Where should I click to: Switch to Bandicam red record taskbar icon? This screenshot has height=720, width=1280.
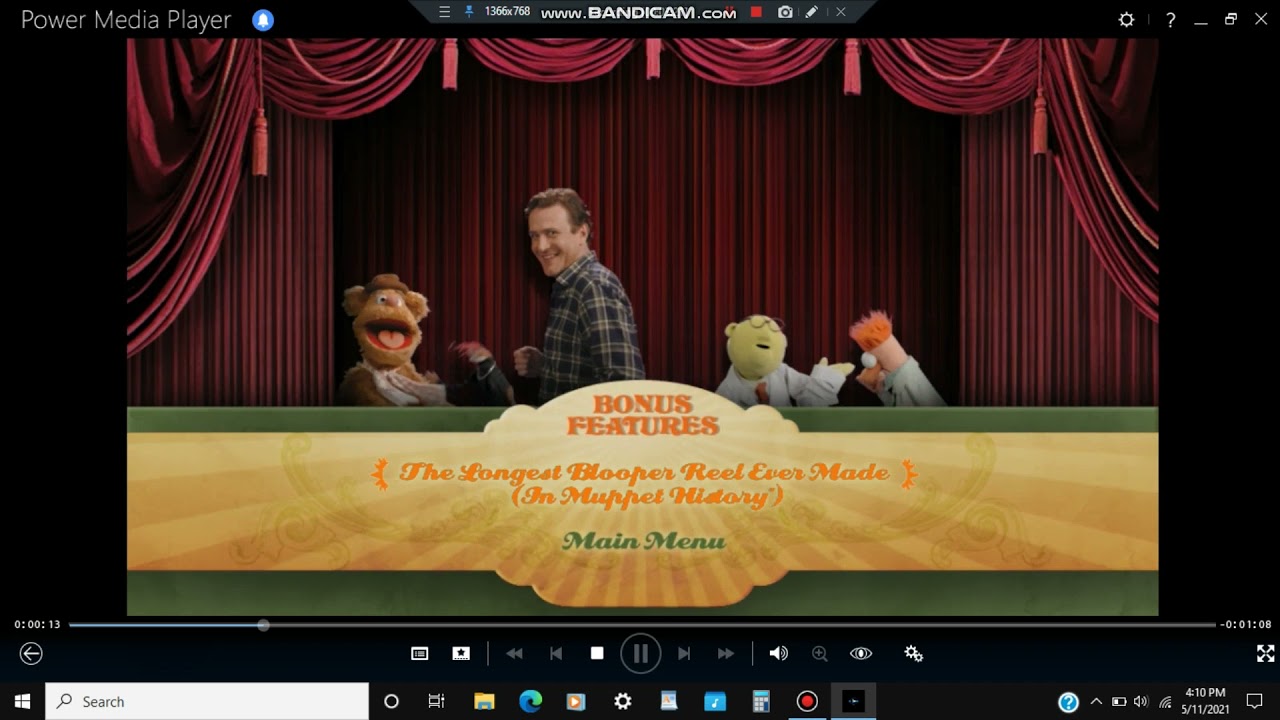[x=807, y=701]
